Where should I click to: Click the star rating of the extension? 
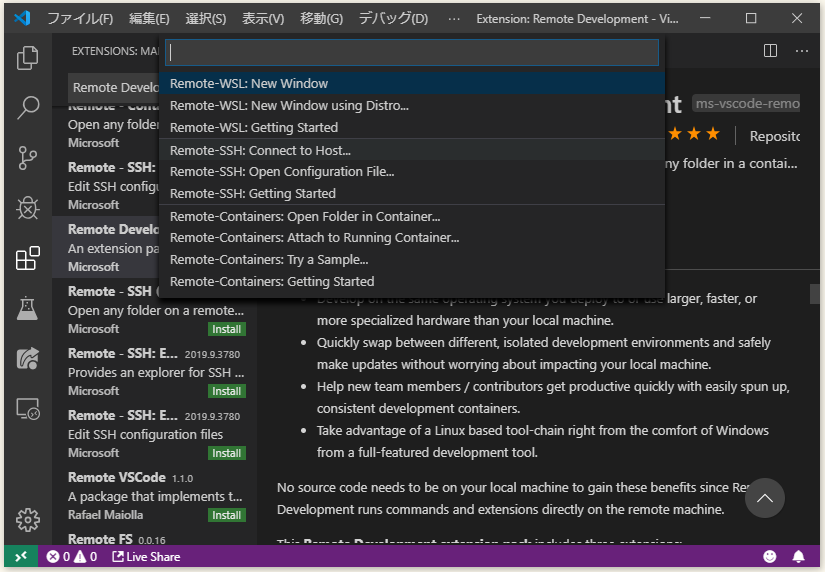tap(694, 134)
